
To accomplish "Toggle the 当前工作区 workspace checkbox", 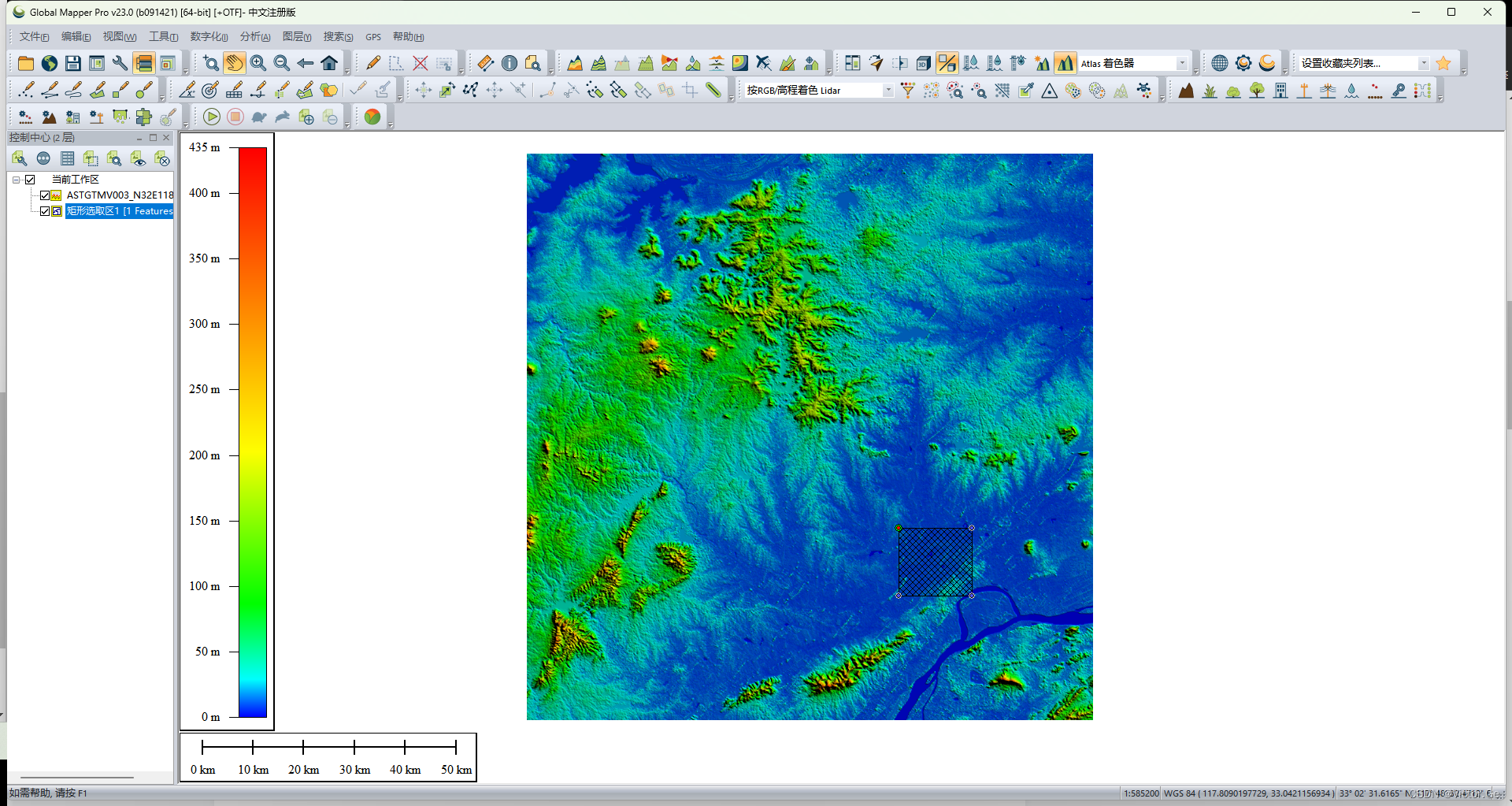I will pyautogui.click(x=30, y=180).
